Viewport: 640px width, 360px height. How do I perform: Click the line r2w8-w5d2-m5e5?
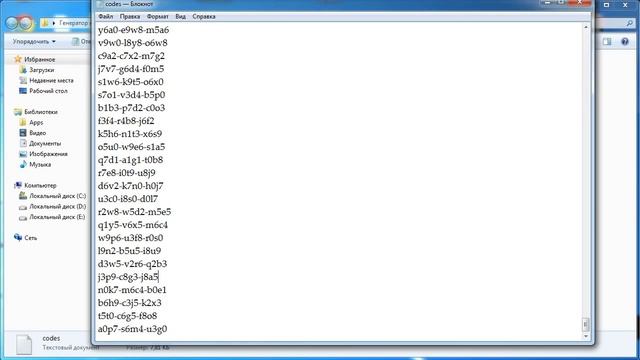pyautogui.click(x=134, y=212)
